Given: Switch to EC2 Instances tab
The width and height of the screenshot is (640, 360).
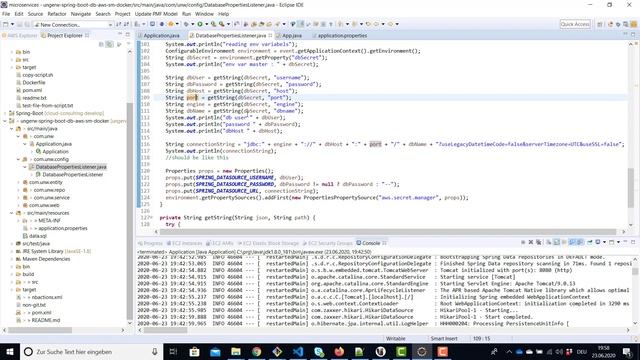Looking at the screenshot, I should coord(184,243).
